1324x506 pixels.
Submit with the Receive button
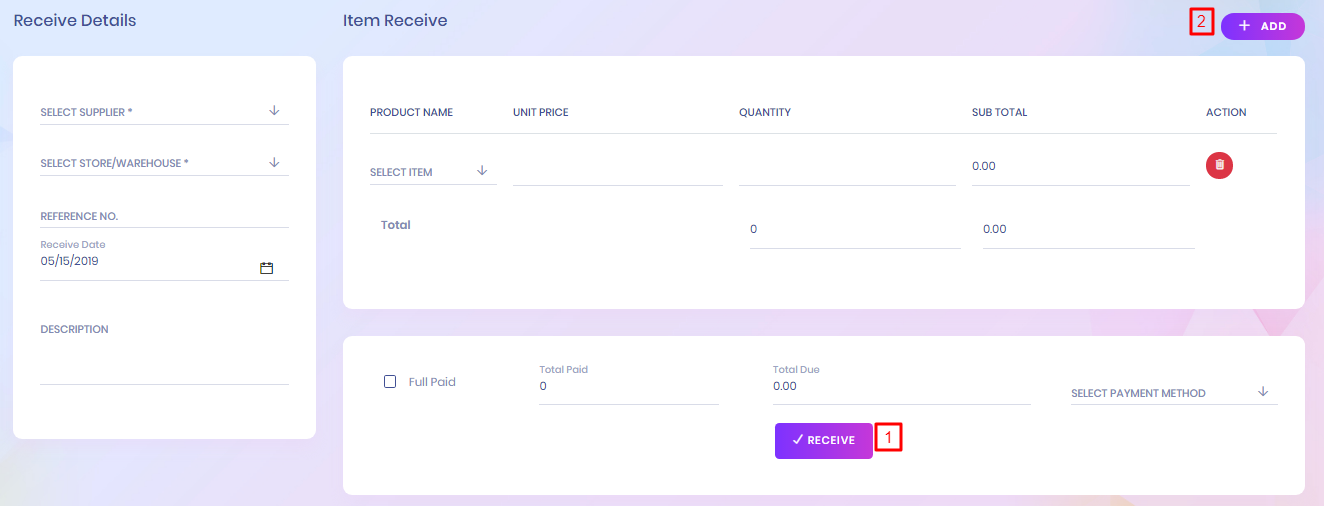tap(823, 441)
